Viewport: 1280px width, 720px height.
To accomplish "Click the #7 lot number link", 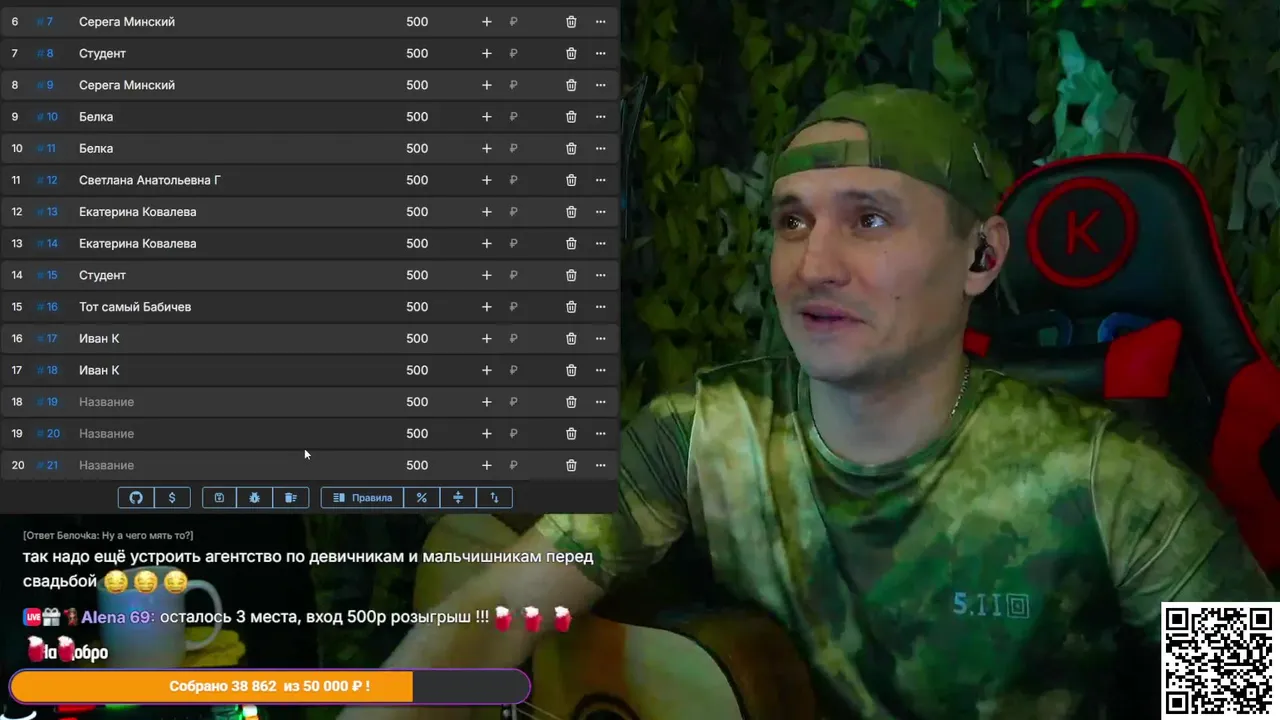I will click(45, 22).
